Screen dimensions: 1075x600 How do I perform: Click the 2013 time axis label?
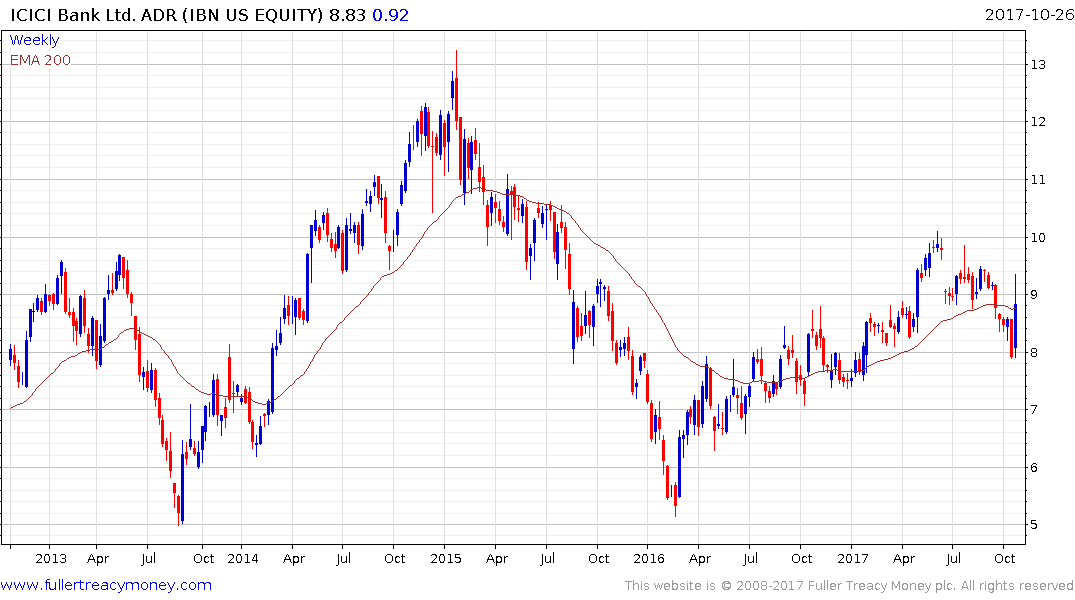point(51,558)
